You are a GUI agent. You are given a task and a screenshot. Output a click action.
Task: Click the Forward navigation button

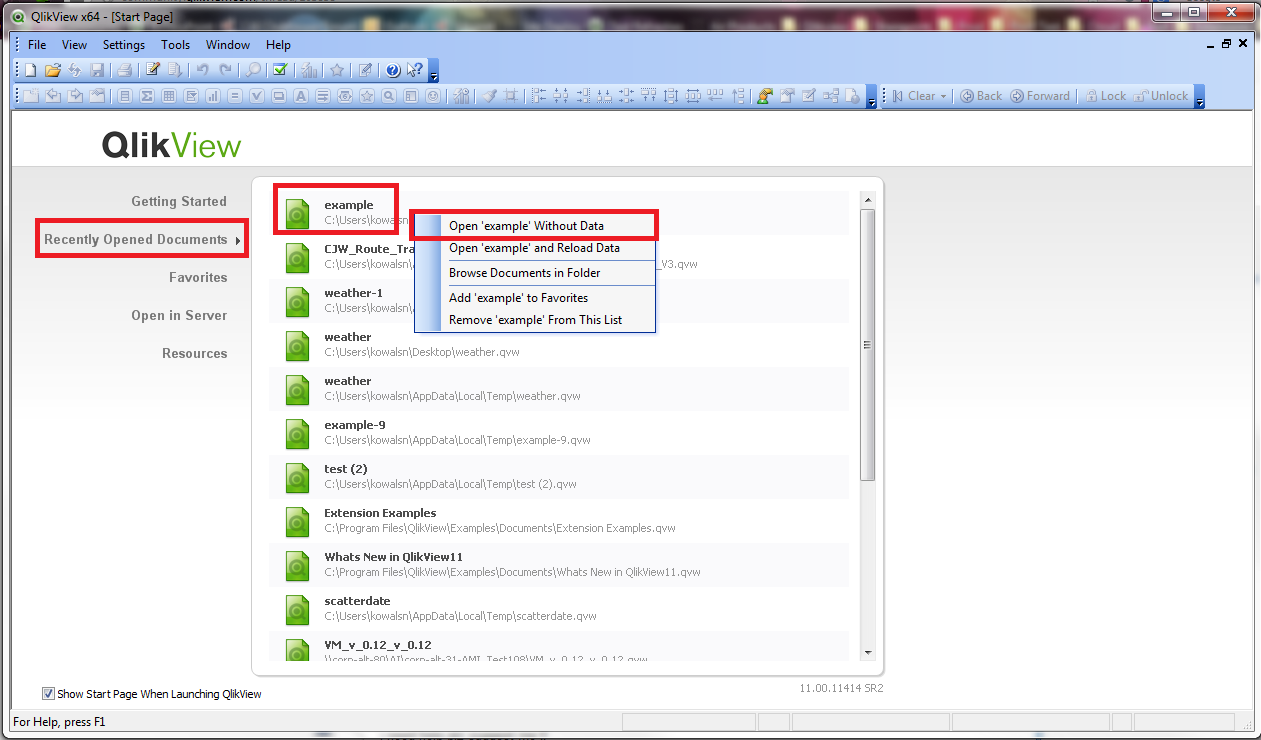[1040, 96]
